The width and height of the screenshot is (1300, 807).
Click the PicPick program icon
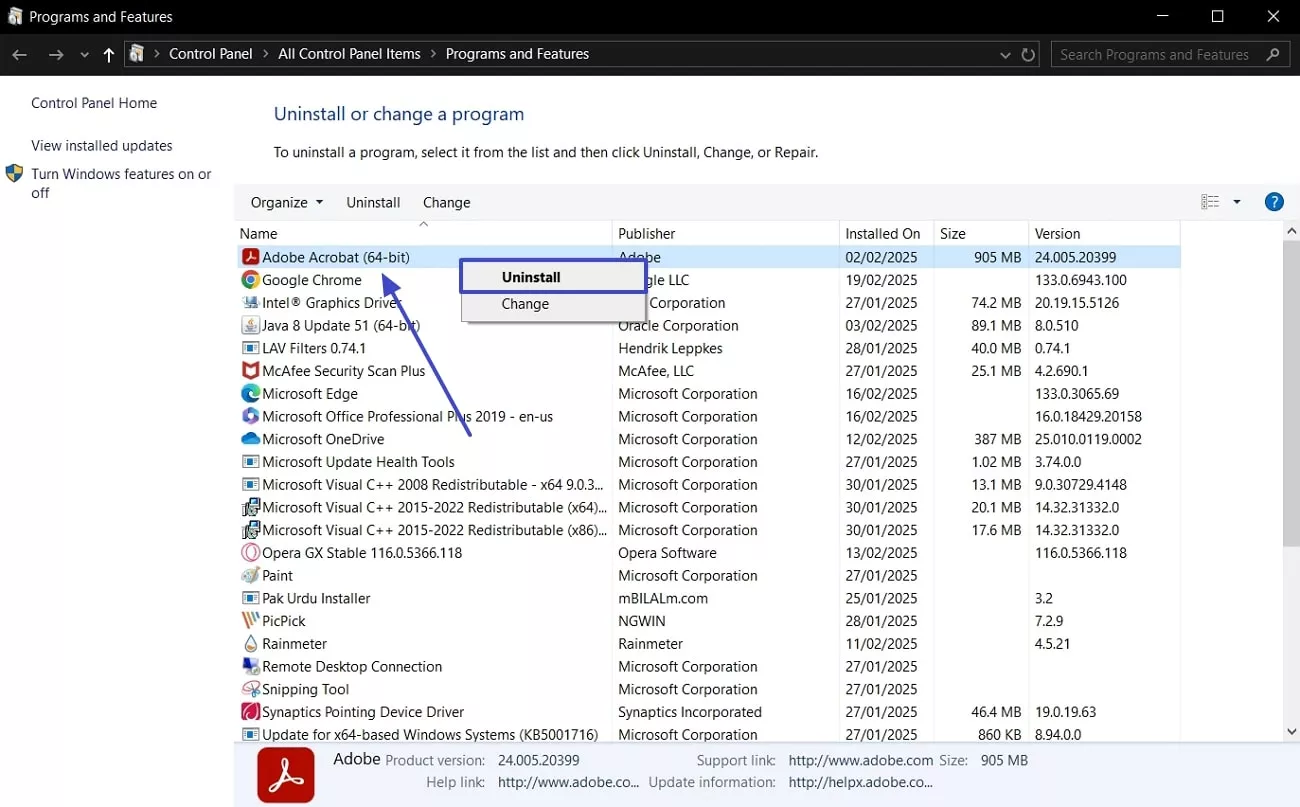pyautogui.click(x=250, y=621)
